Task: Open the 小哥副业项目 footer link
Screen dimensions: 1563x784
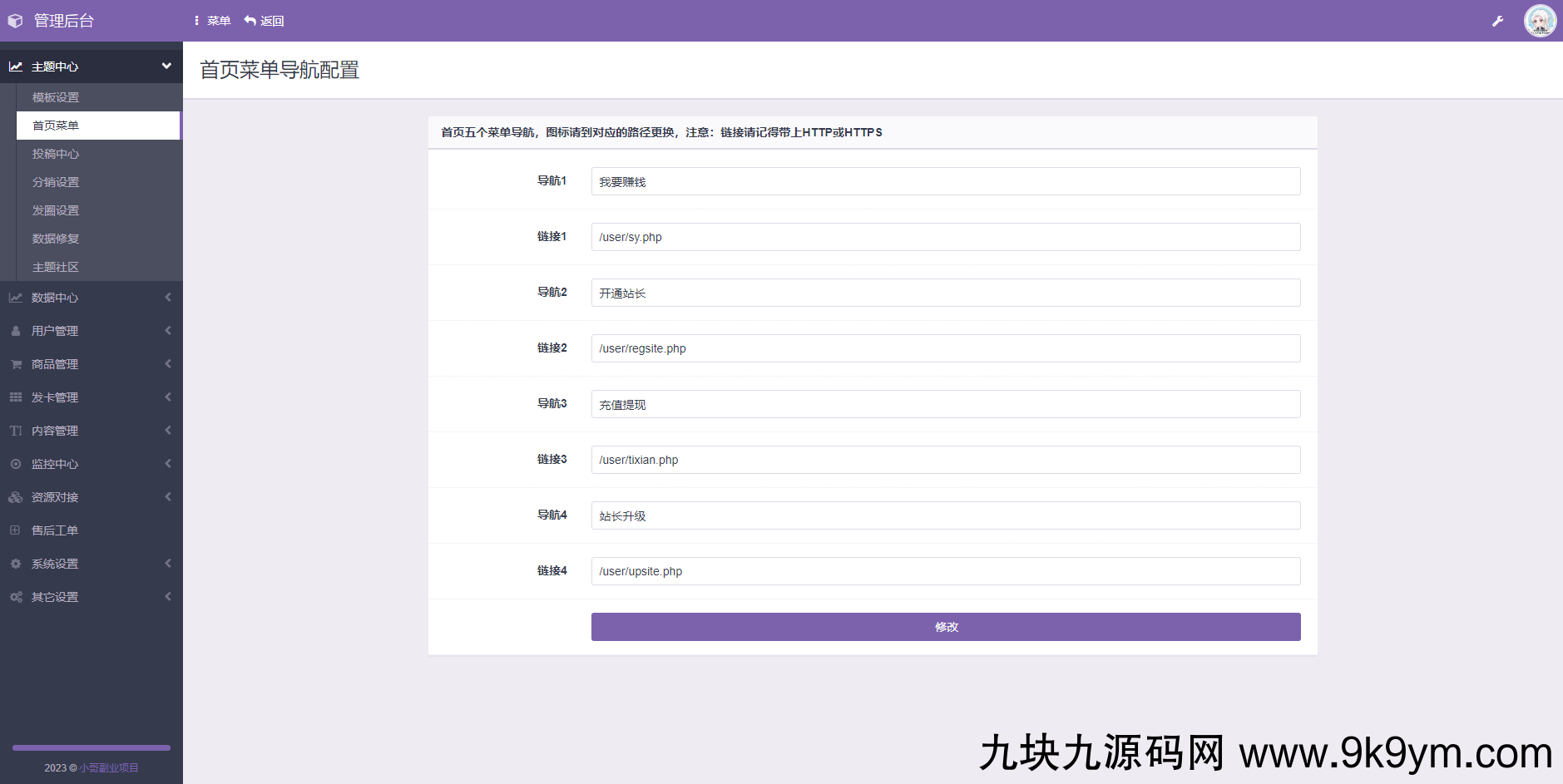Action: (x=109, y=767)
